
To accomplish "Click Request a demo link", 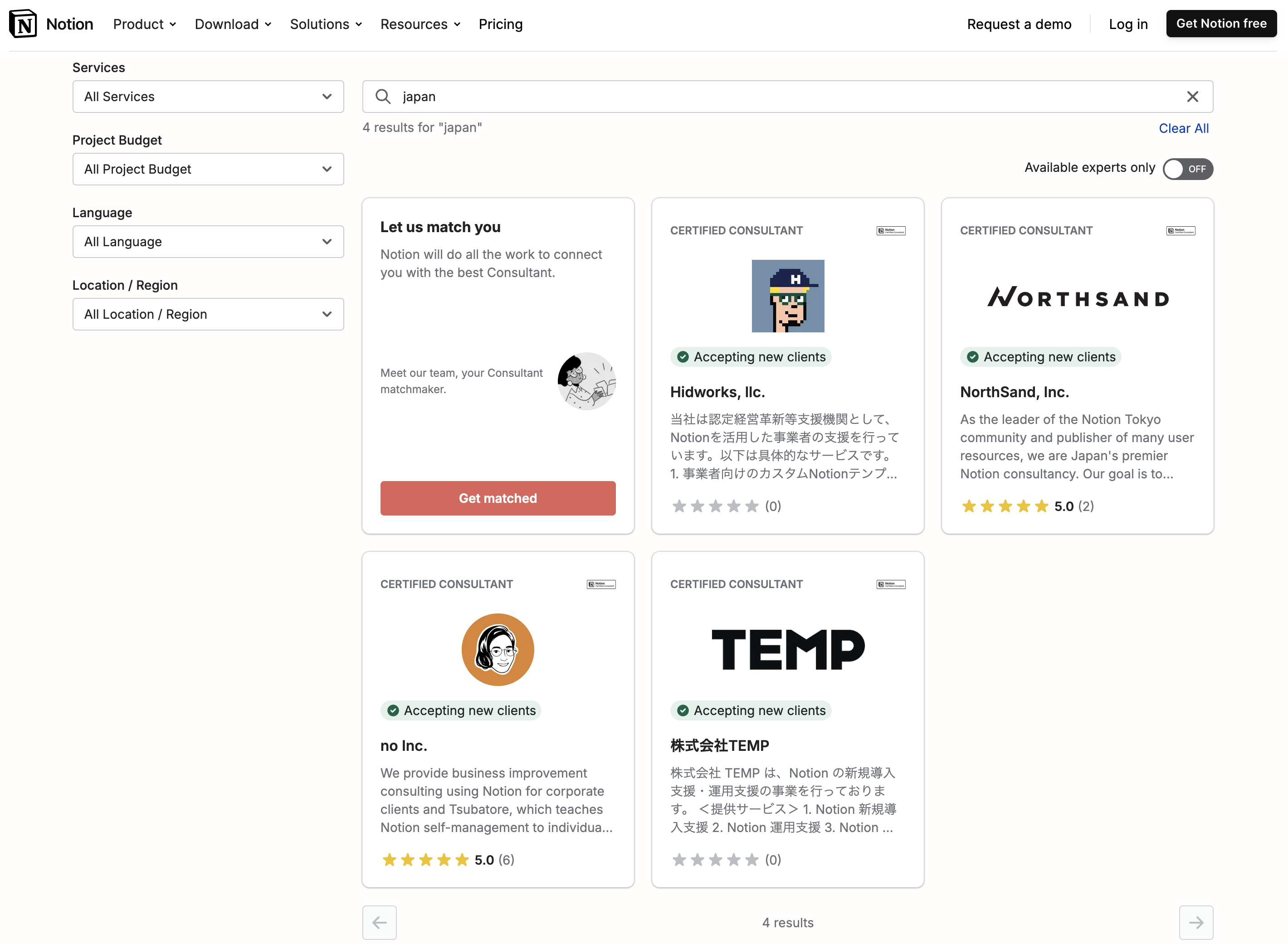I will click(x=1019, y=24).
